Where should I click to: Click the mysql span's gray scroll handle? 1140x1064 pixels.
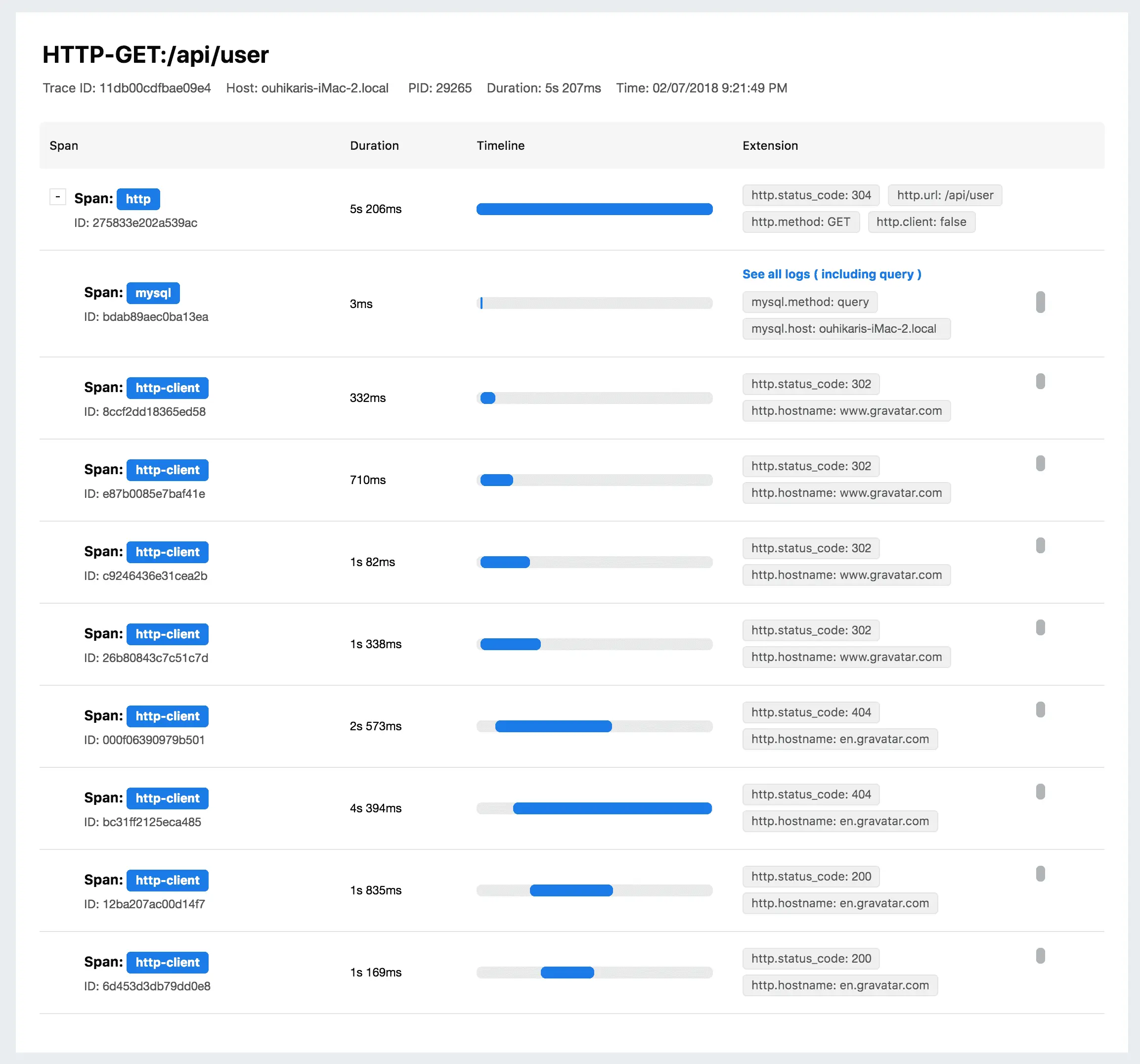click(x=1040, y=302)
